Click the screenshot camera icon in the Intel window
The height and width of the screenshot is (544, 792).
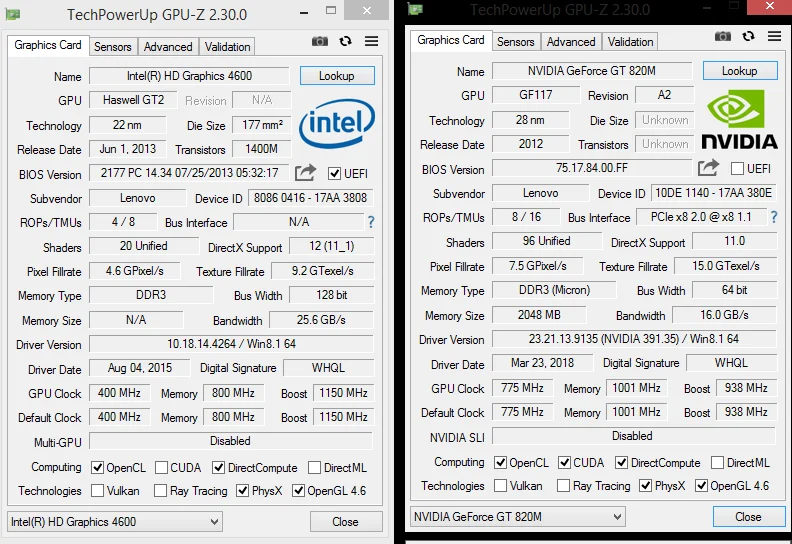(x=320, y=41)
